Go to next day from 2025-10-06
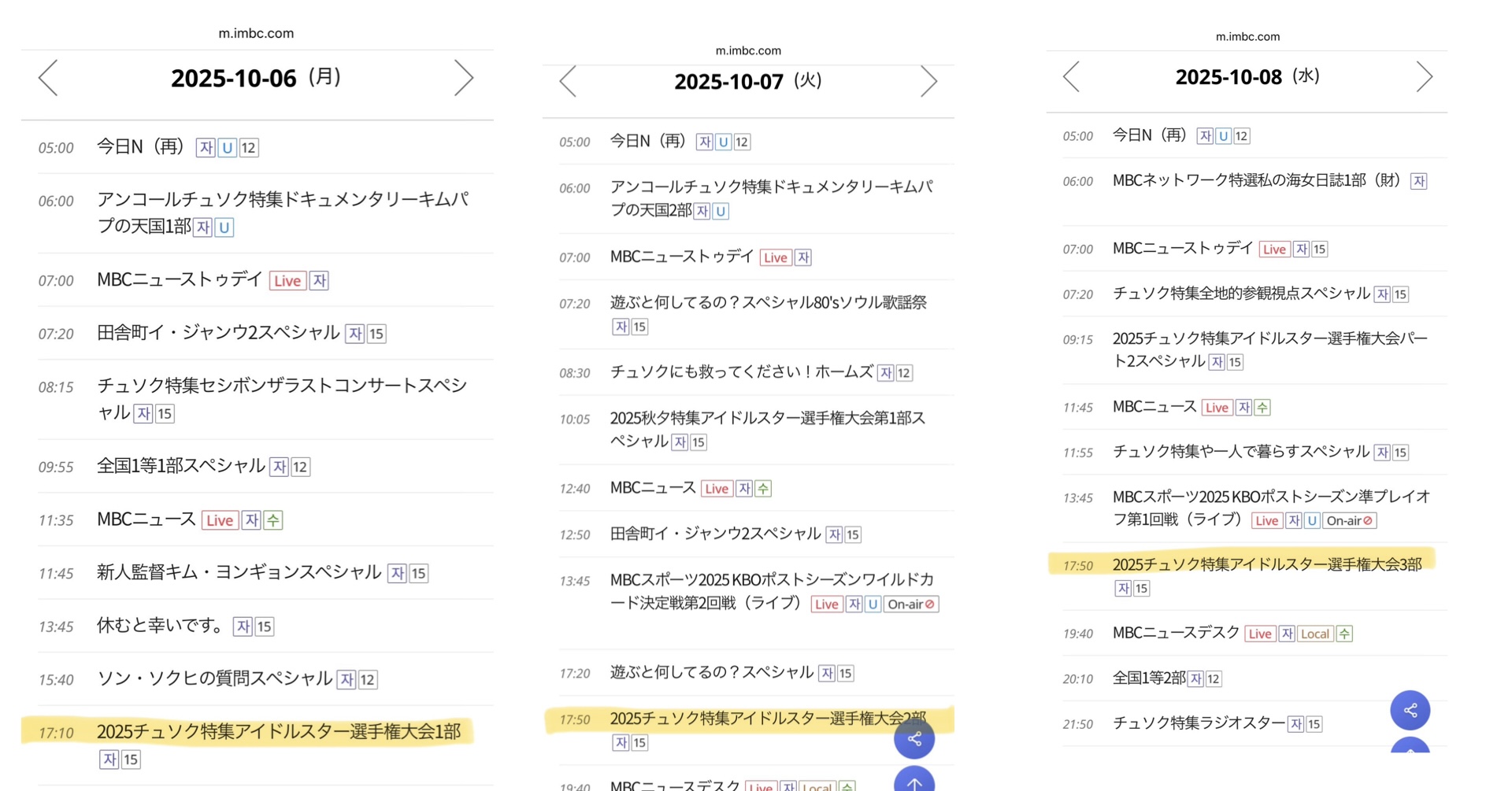 pos(463,78)
